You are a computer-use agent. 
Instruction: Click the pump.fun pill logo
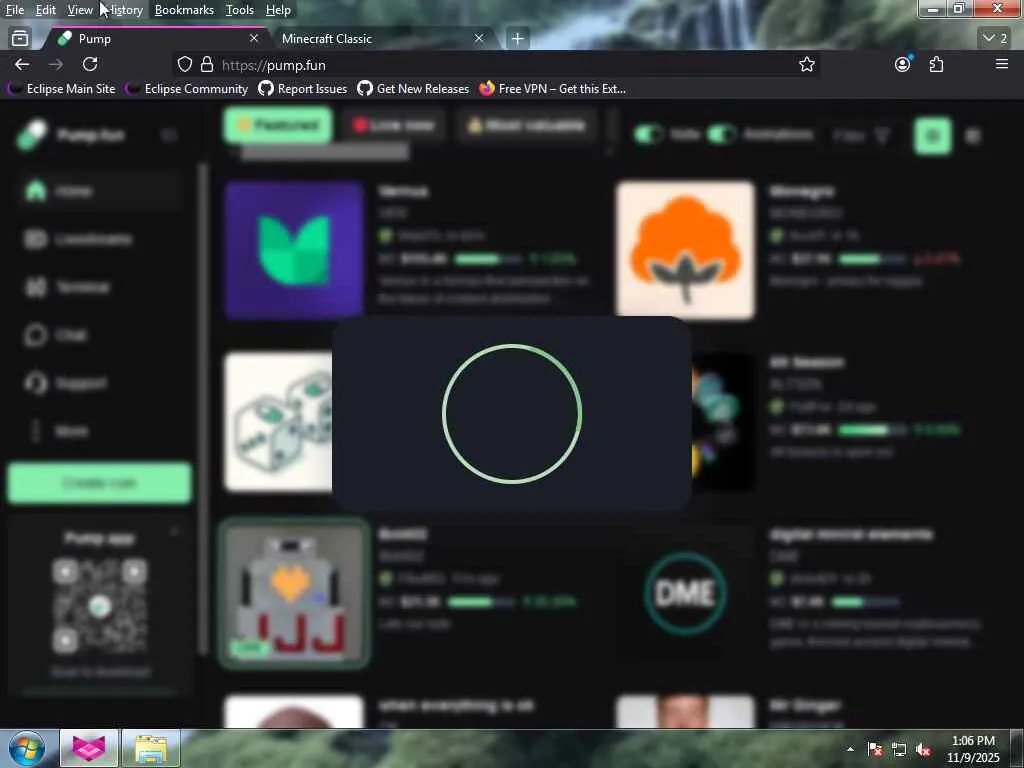pos(33,135)
